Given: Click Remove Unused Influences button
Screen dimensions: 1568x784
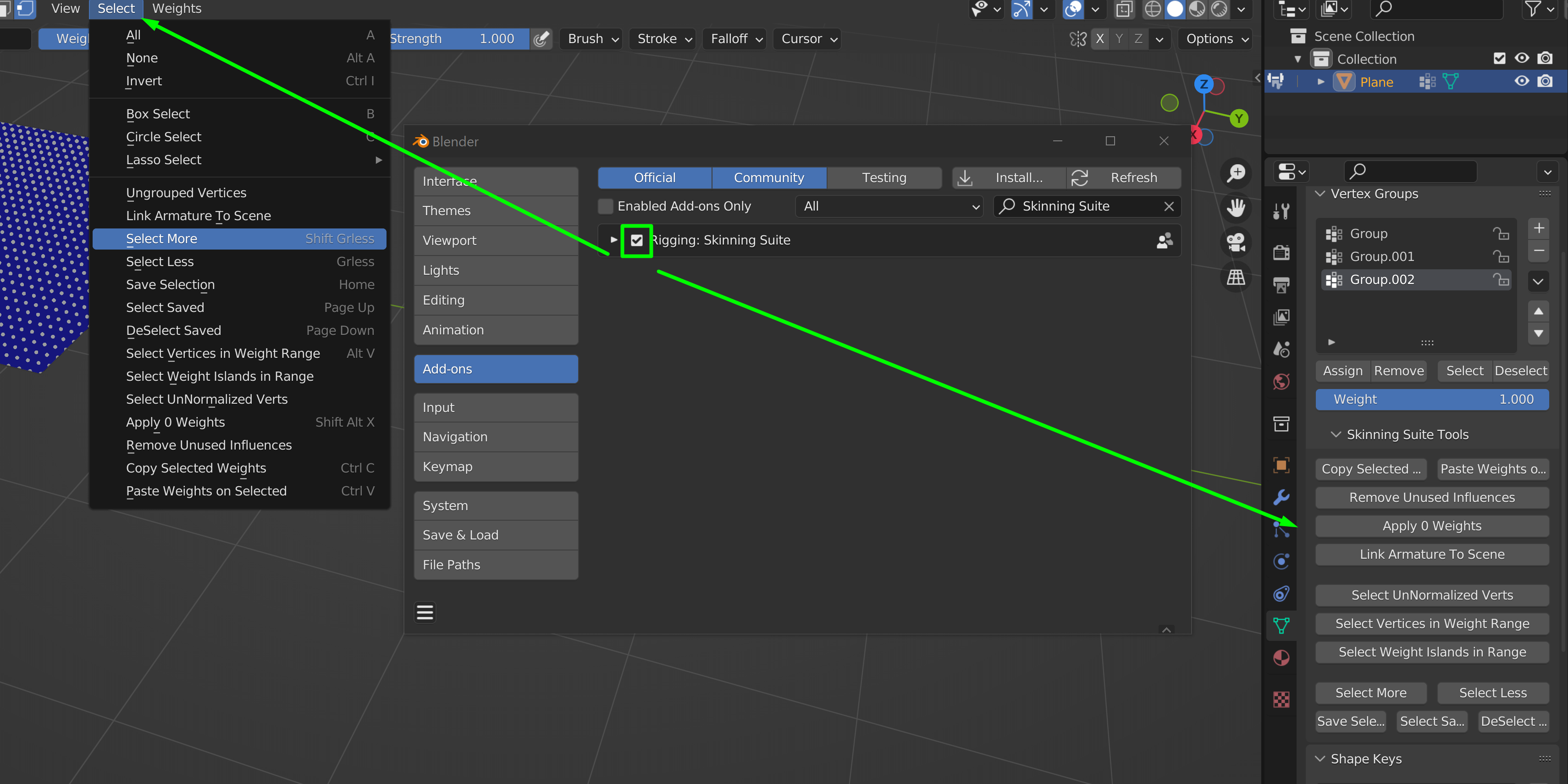Looking at the screenshot, I should pos(1432,498).
